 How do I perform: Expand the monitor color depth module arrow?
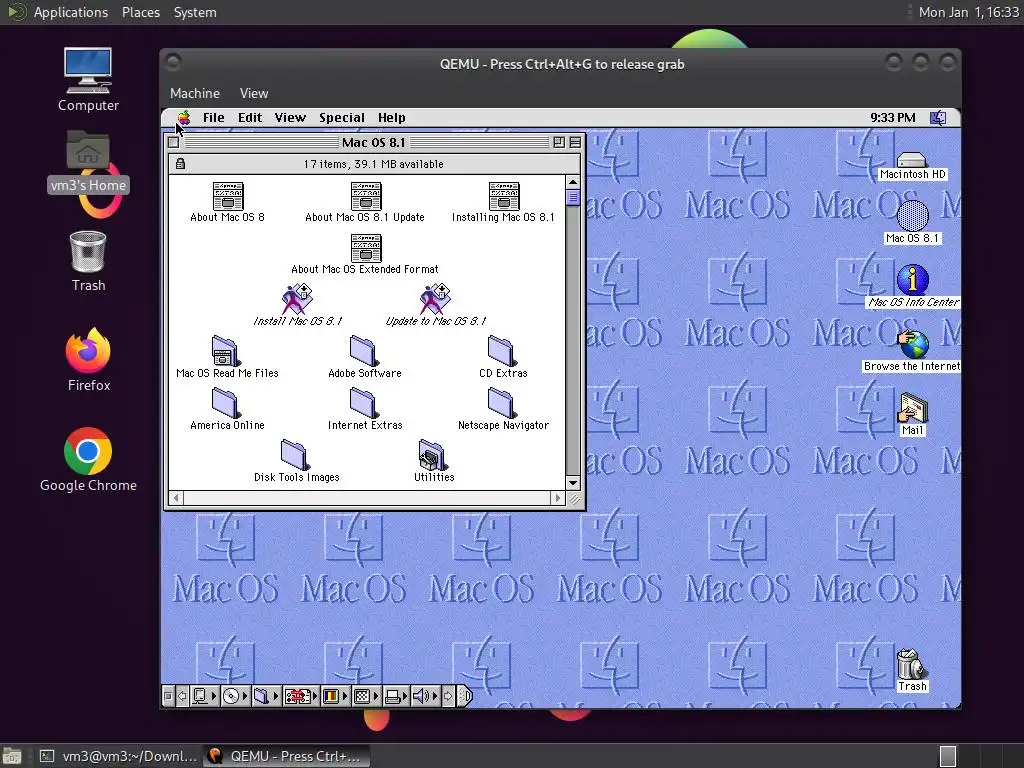pos(345,696)
